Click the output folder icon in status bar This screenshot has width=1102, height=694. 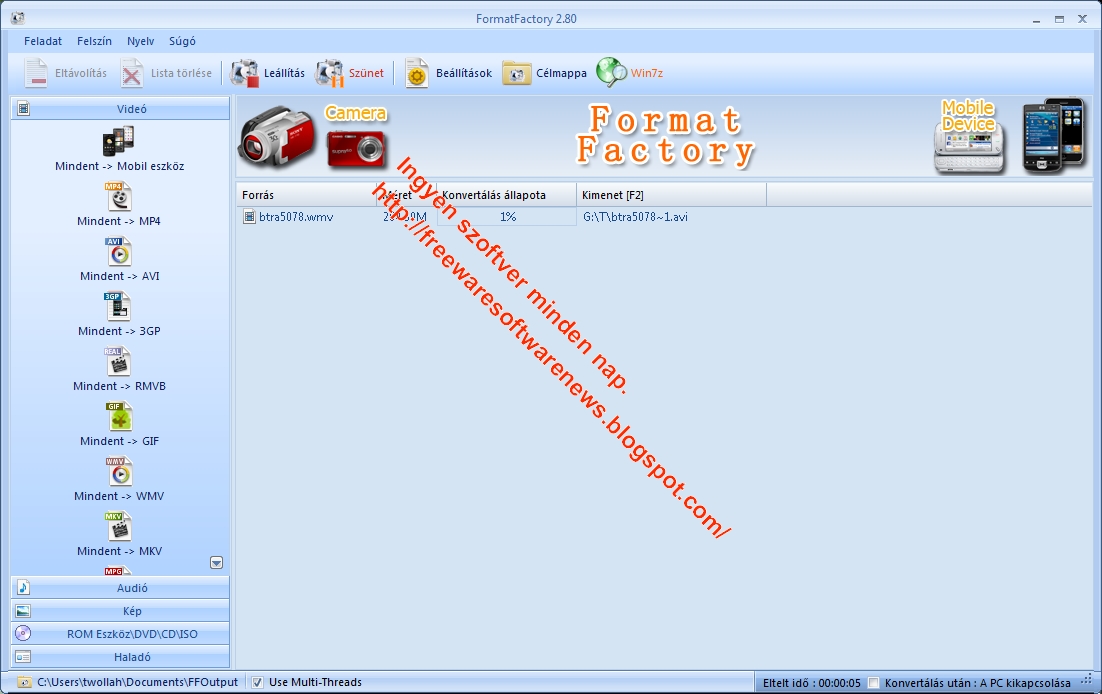click(25, 682)
